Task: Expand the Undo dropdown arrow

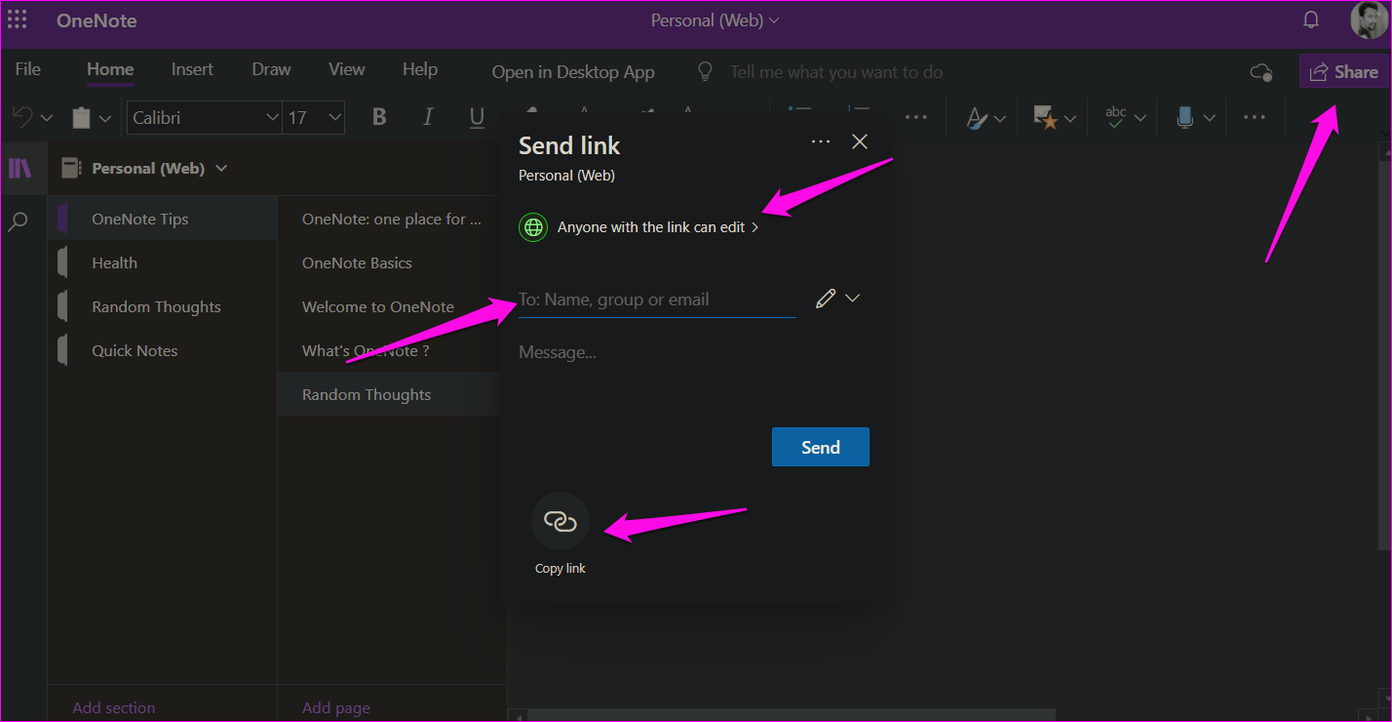Action: tap(46, 118)
